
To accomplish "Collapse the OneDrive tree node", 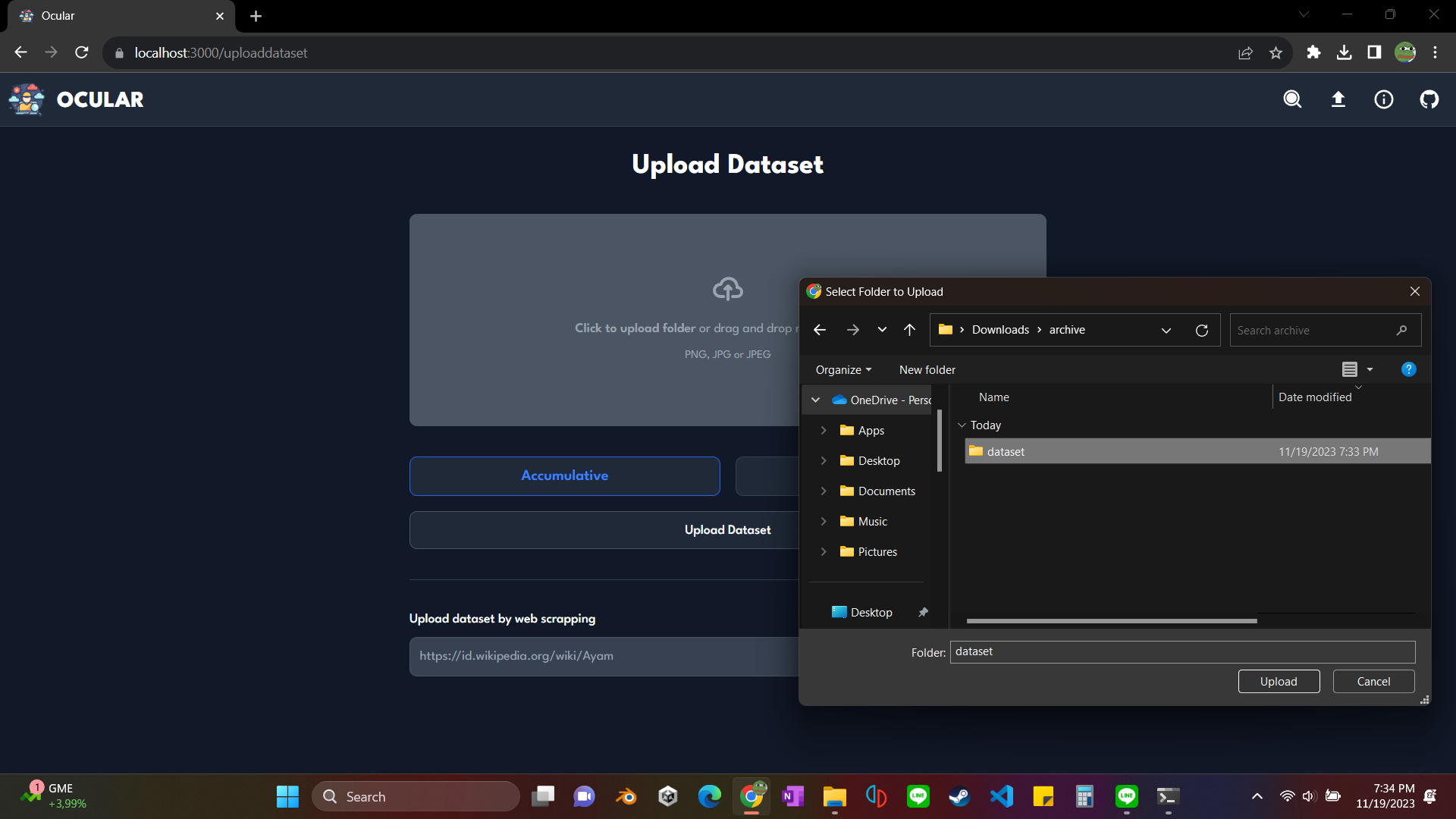I will (816, 400).
